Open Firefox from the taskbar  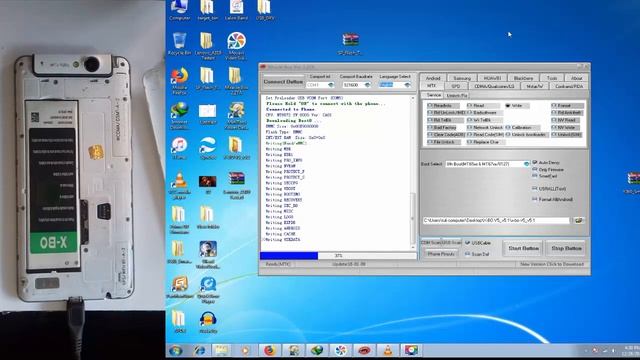click(269, 350)
